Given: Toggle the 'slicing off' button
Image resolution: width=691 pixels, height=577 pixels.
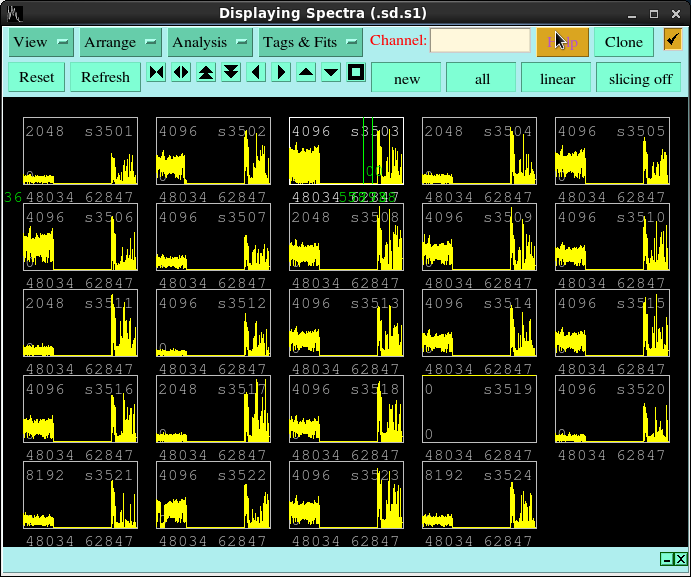Looking at the screenshot, I should pyautogui.click(x=640, y=78).
